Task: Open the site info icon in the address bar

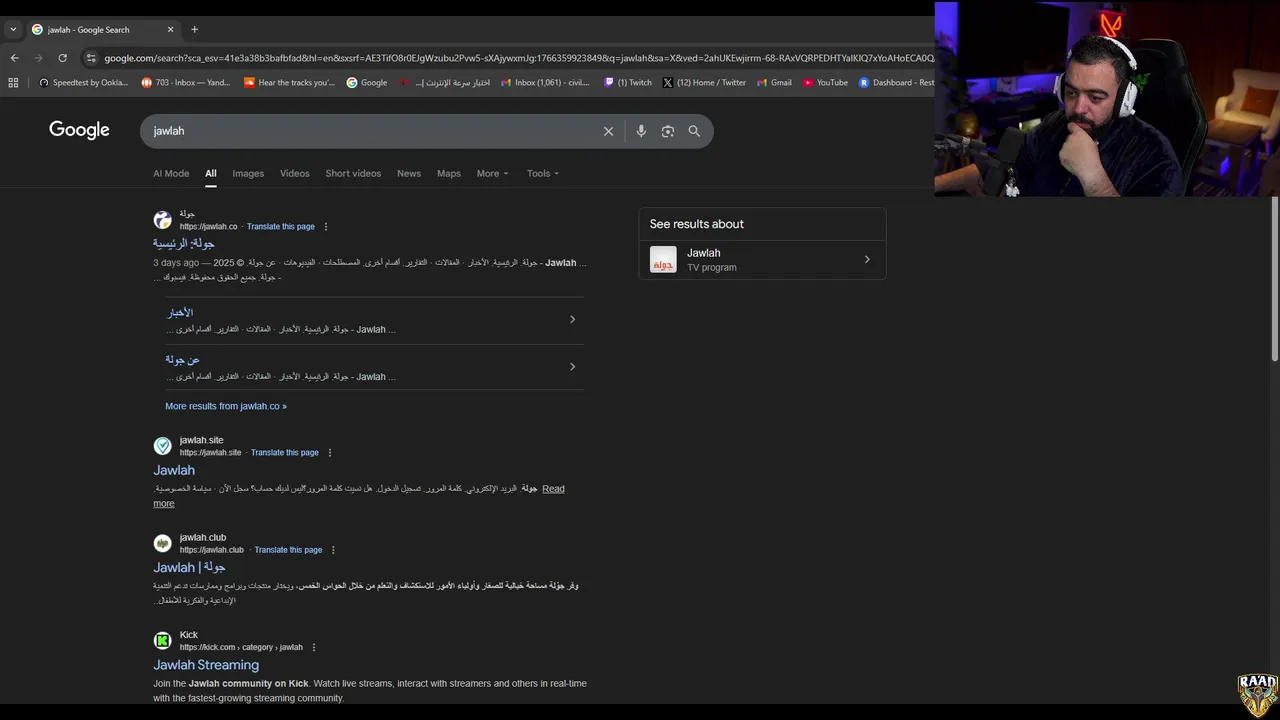Action: 91,58
